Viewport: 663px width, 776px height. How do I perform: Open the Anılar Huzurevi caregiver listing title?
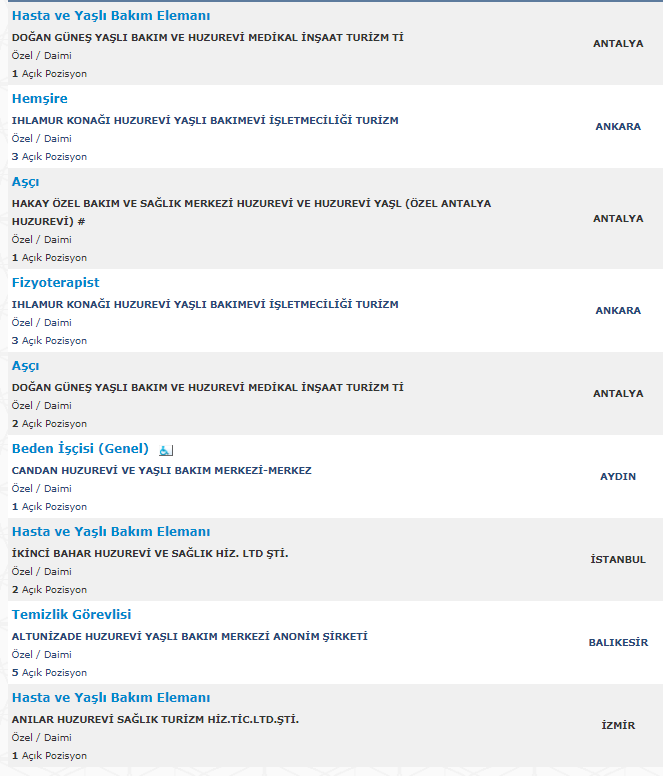(111, 698)
